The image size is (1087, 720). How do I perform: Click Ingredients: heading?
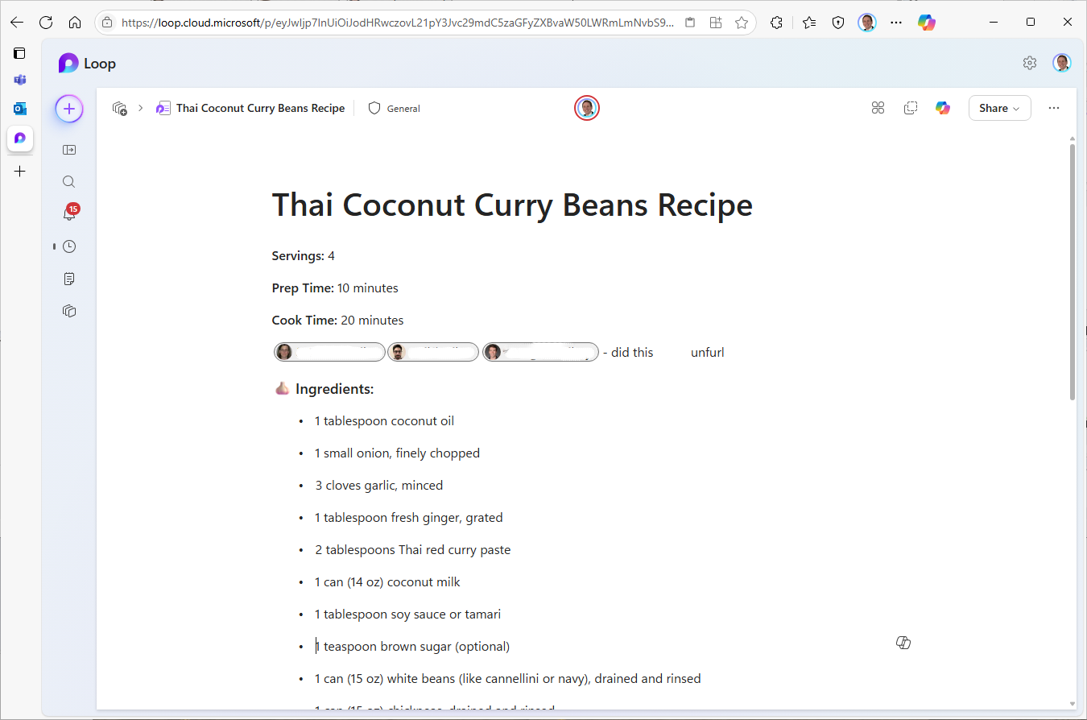[x=334, y=389]
